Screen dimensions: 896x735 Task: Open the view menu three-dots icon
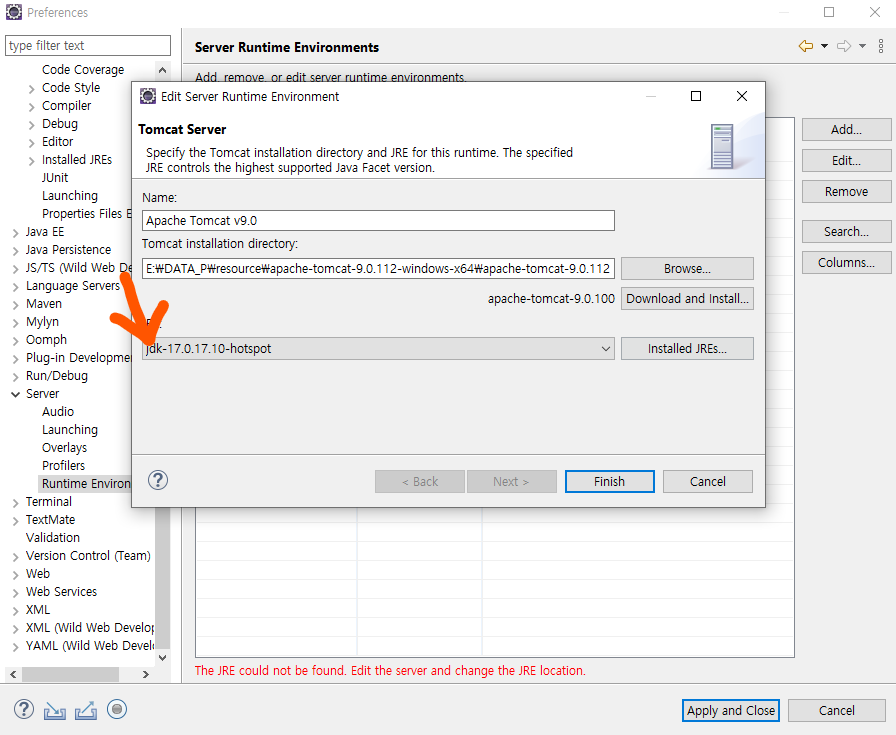click(881, 46)
